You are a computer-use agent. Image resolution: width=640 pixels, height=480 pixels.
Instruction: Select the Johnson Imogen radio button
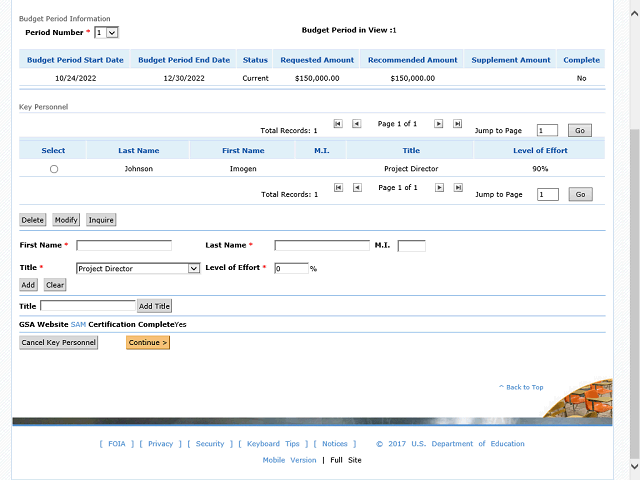[x=54, y=169]
